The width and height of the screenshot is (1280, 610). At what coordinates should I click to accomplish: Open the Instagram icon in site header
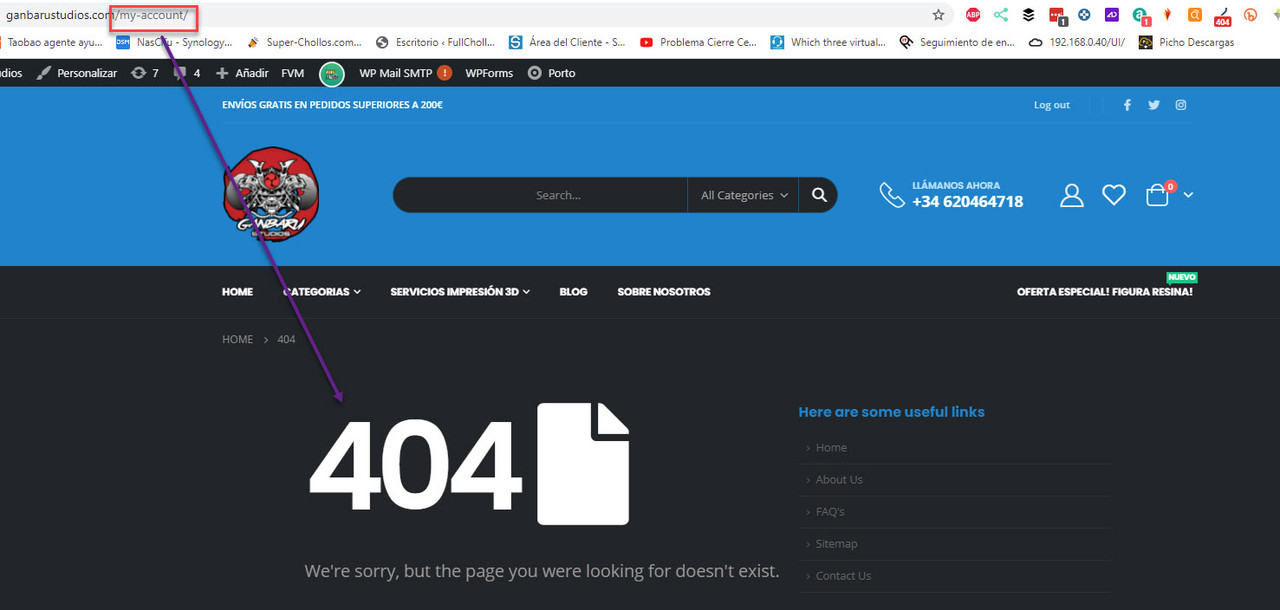point(1181,105)
